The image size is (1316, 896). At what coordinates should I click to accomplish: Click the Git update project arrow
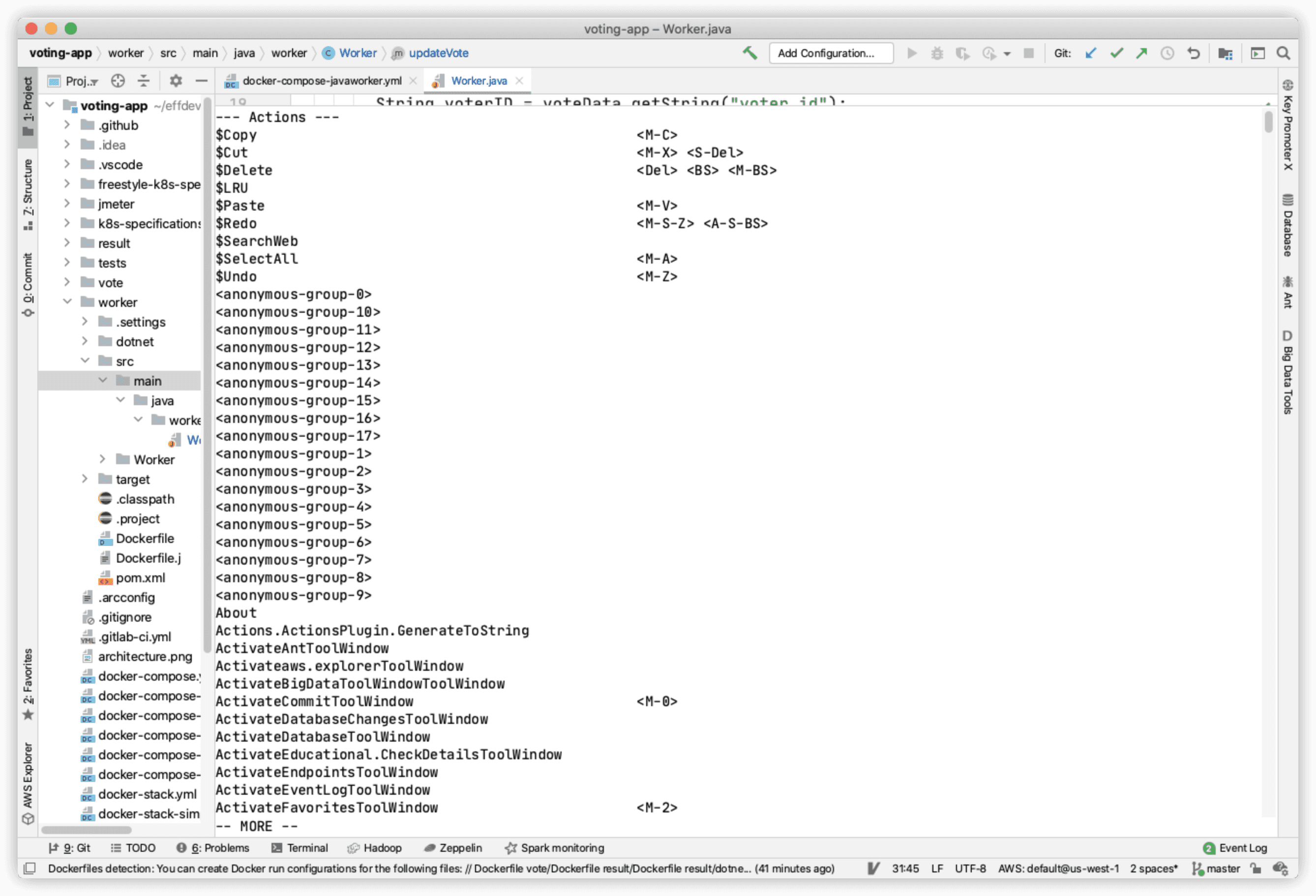(1091, 53)
